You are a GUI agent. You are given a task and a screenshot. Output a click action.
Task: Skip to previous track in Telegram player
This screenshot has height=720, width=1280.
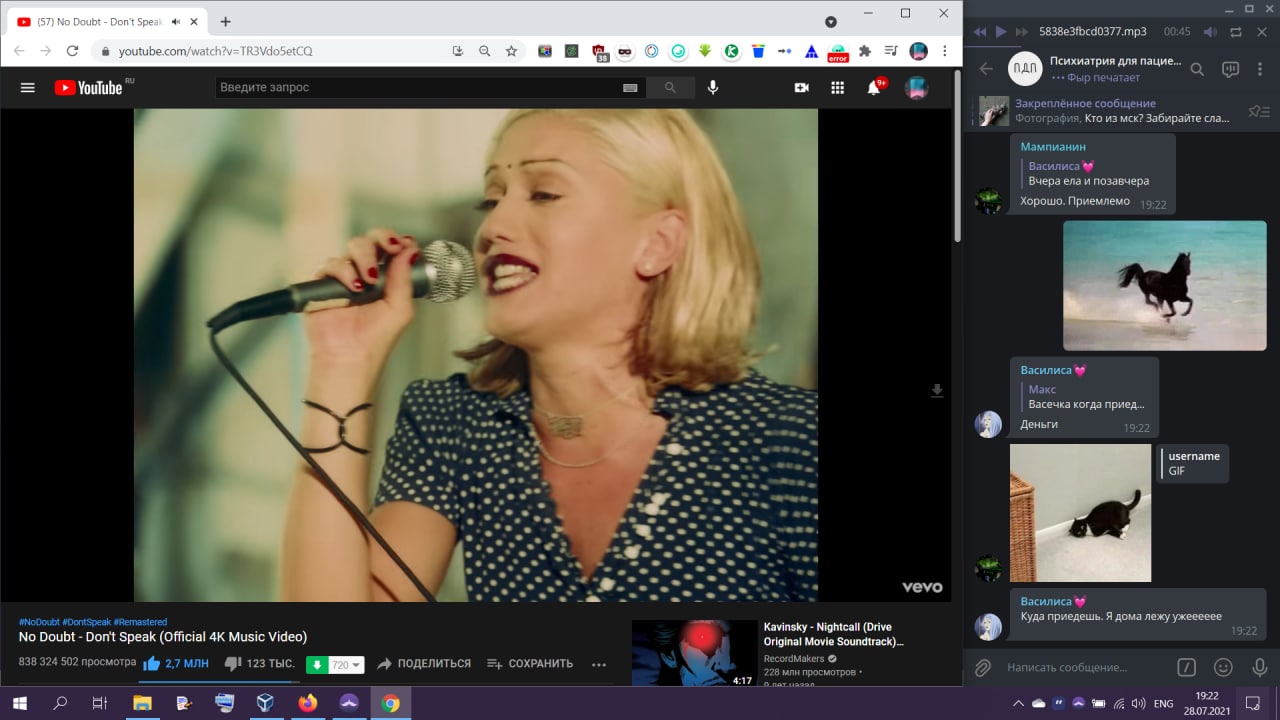click(979, 32)
